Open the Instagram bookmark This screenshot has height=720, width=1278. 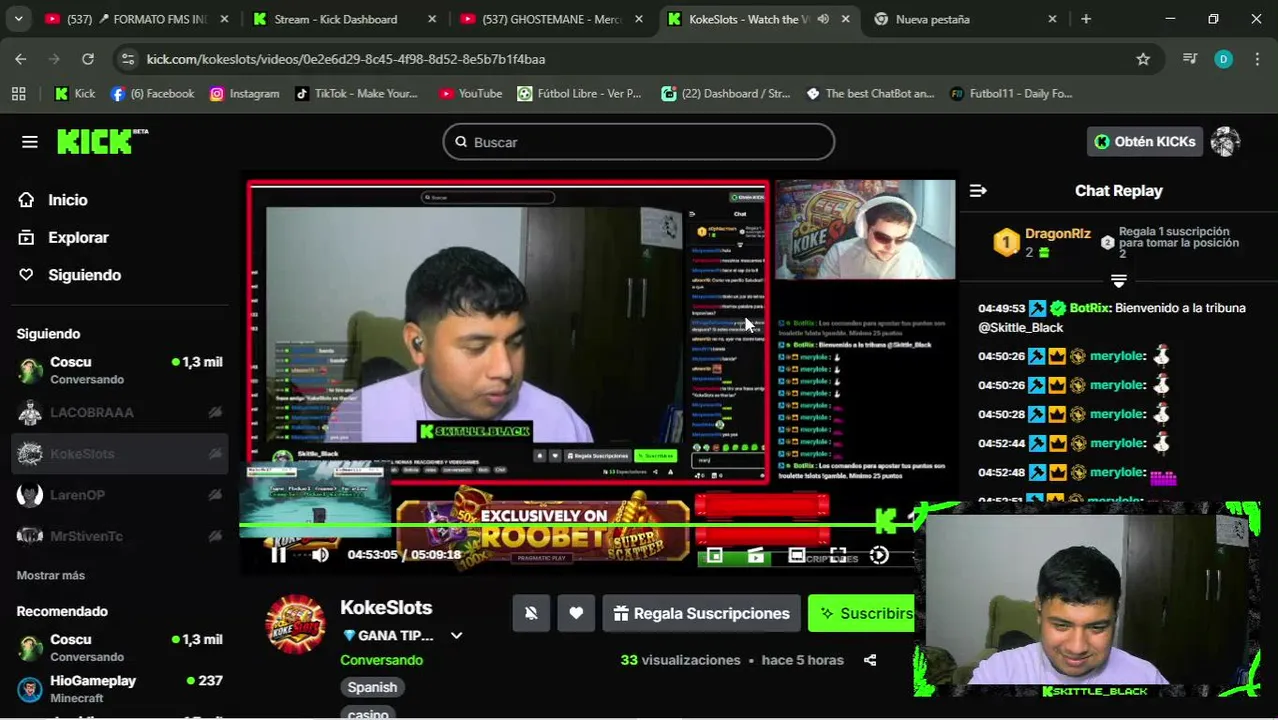[x=244, y=93]
